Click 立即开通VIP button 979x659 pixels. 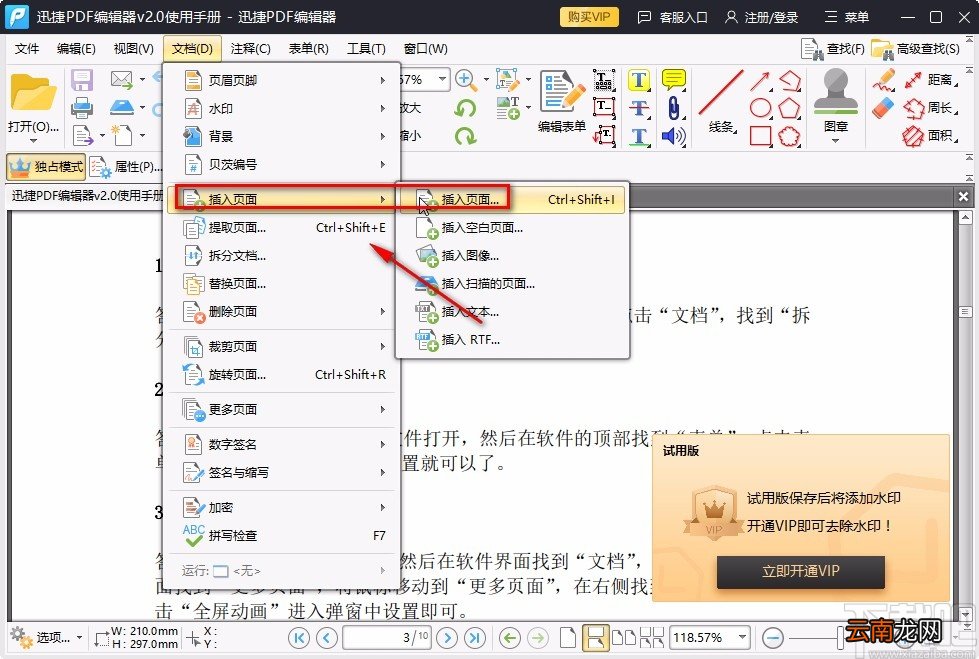(800, 572)
